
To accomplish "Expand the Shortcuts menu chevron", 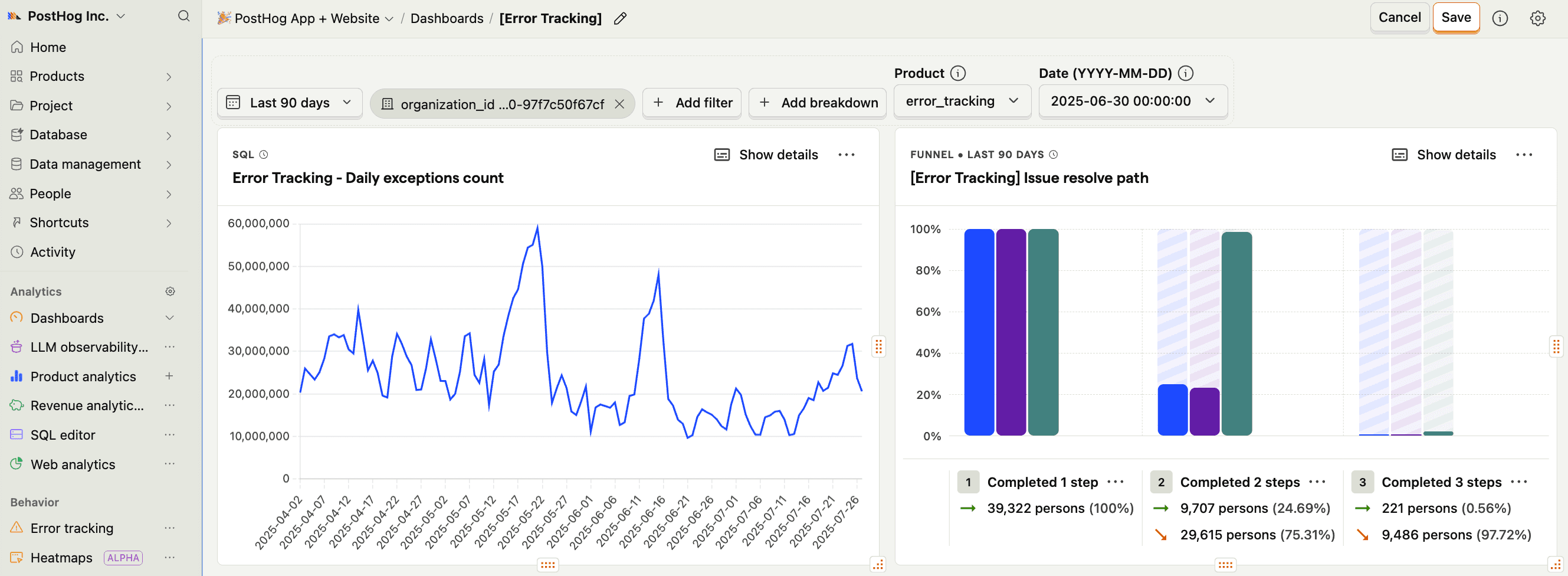I will coord(169,223).
